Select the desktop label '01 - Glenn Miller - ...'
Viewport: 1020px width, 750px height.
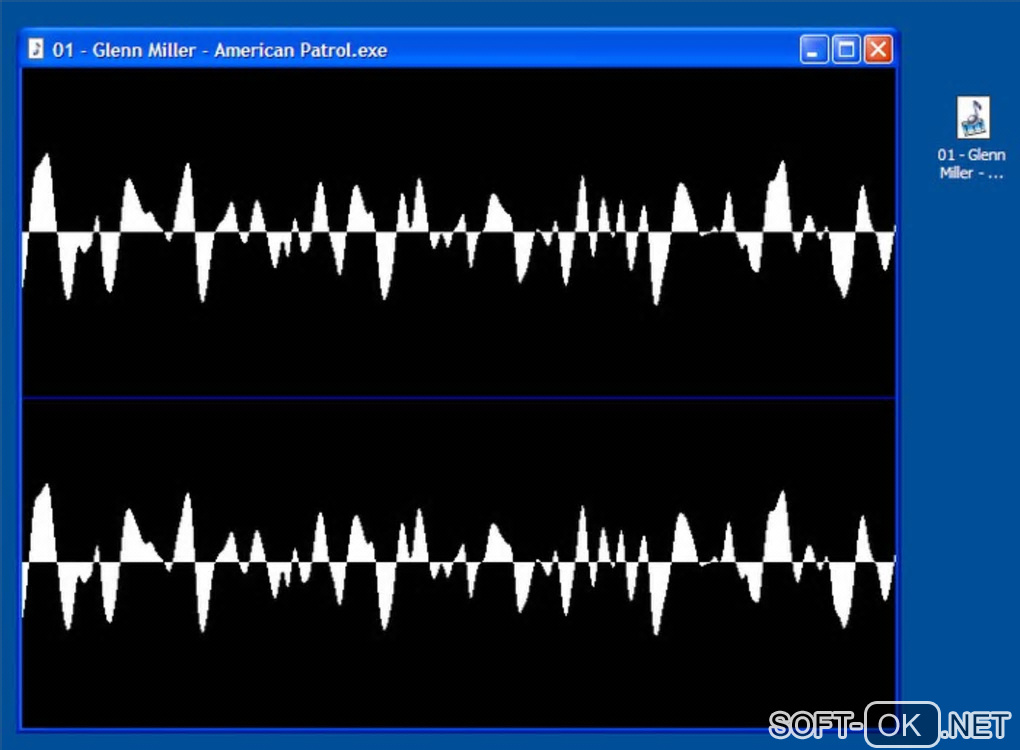971,164
